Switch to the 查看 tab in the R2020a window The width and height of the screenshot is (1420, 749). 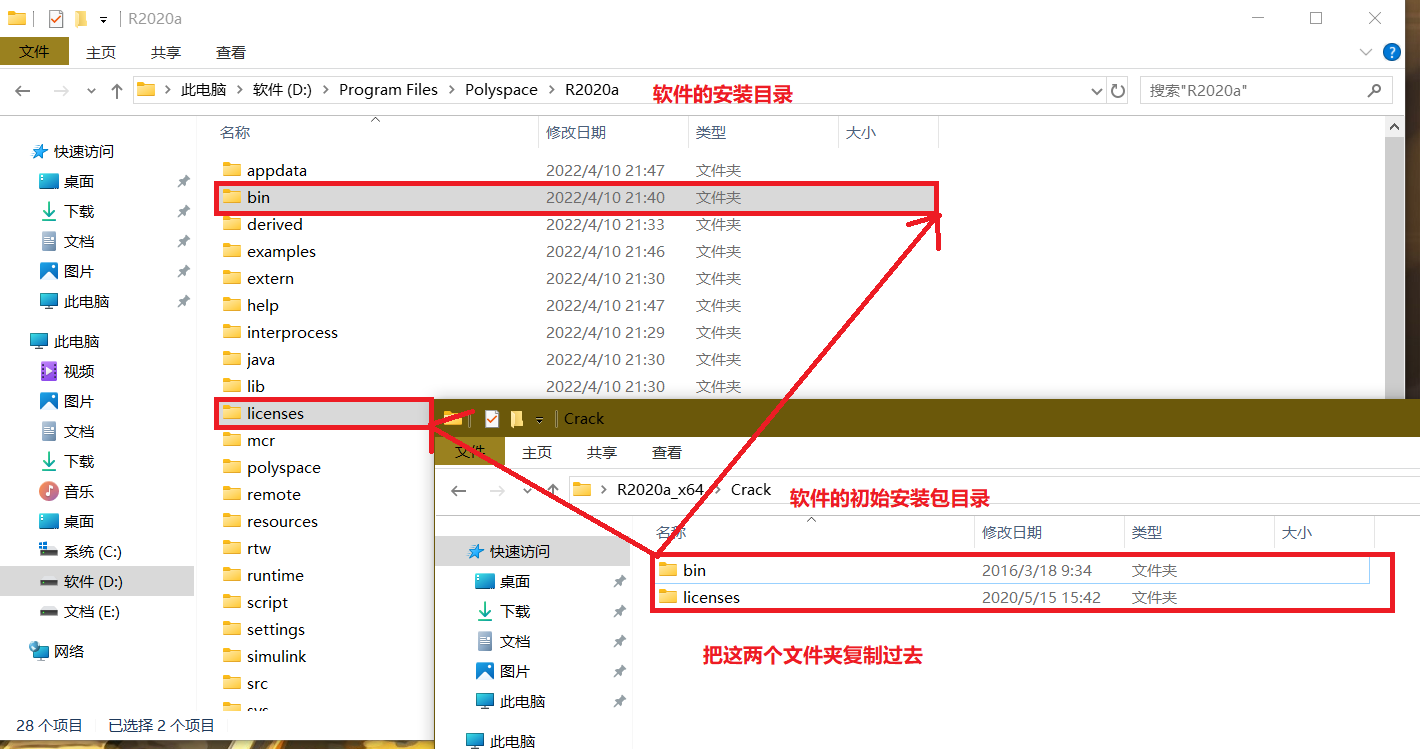[x=230, y=52]
